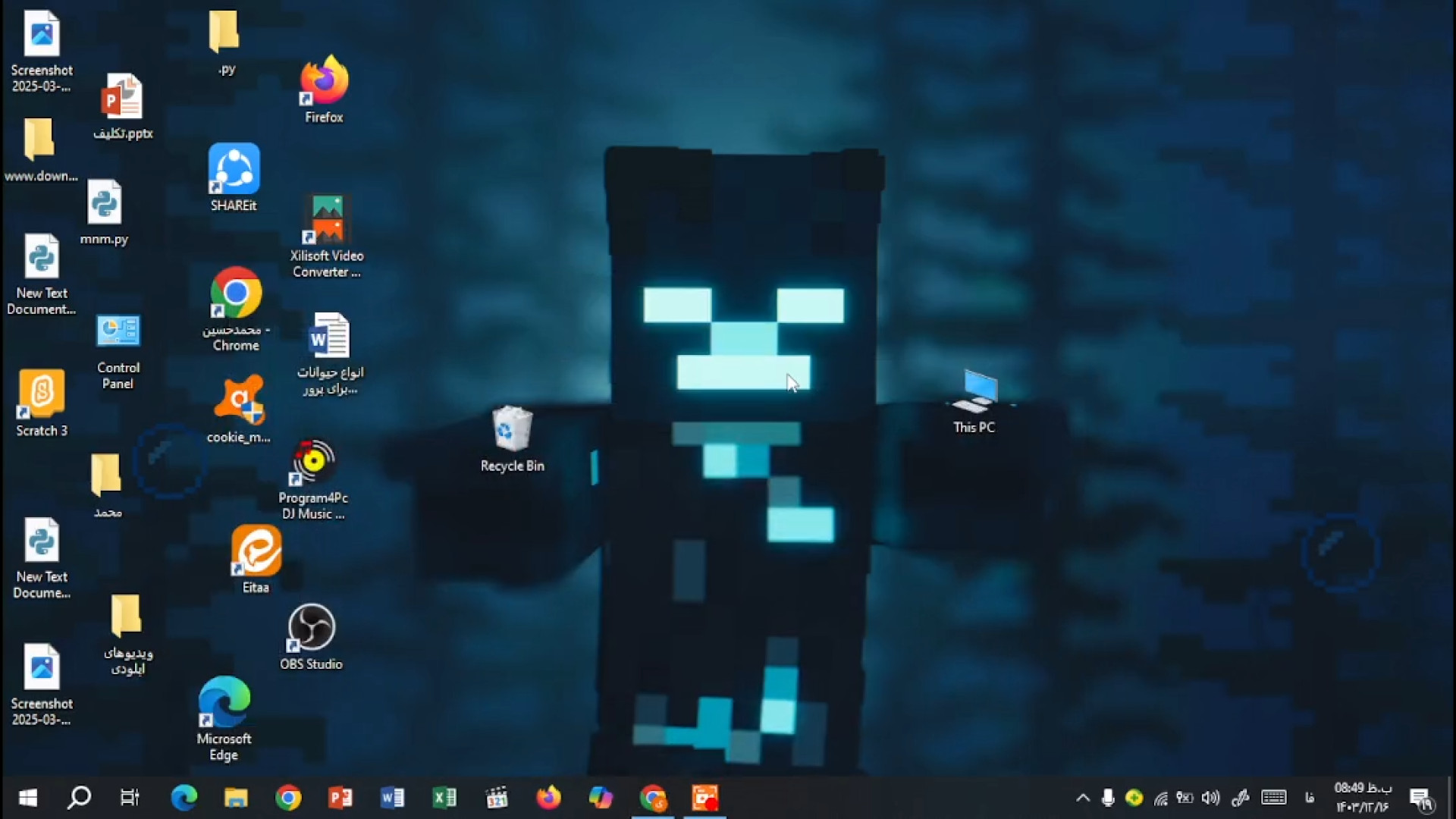Select Xilisoft Video Converter shortcut
Viewport: 1456px width, 819px height.
(327, 236)
